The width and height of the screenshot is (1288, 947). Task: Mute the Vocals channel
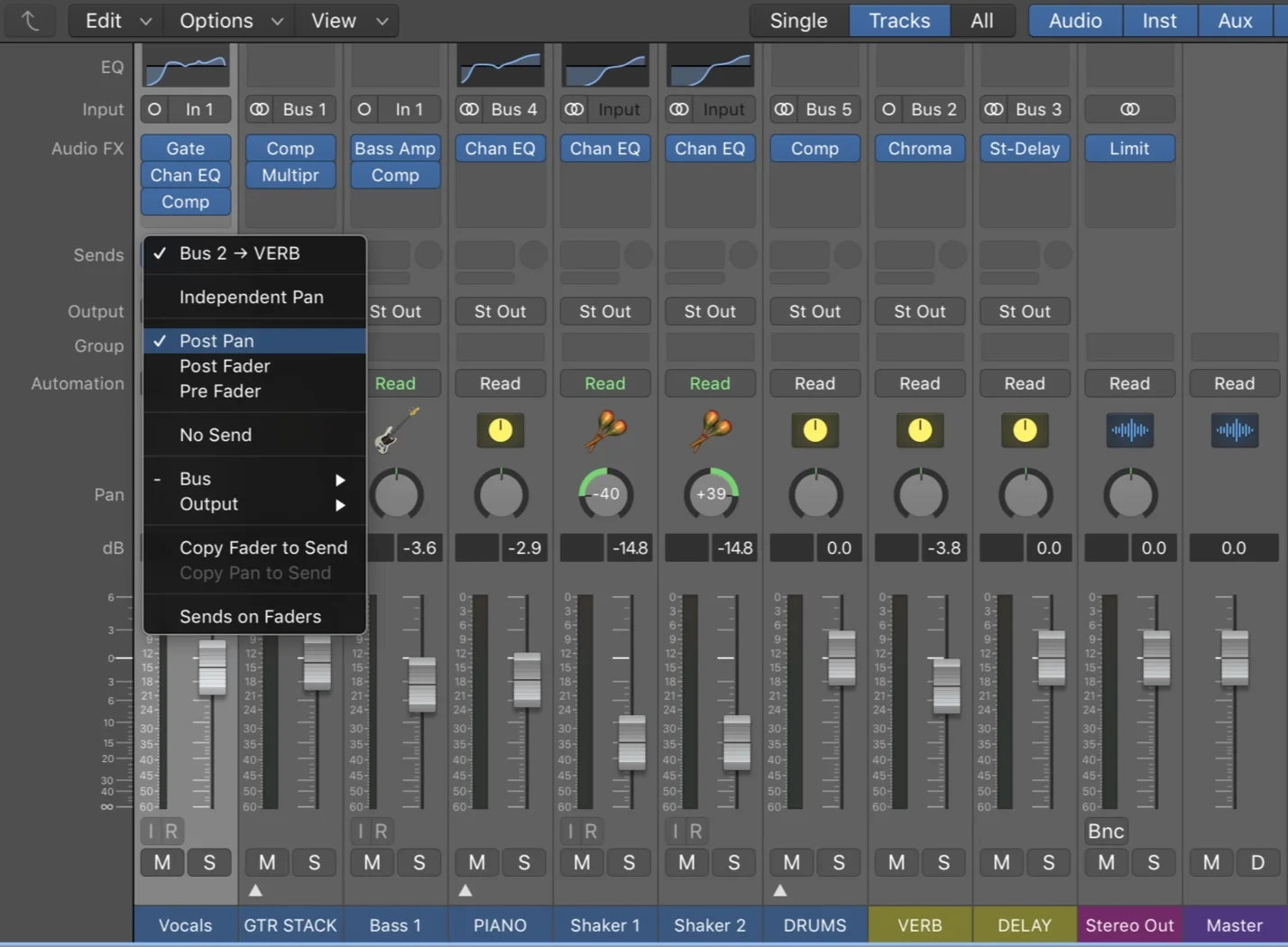[x=162, y=862]
